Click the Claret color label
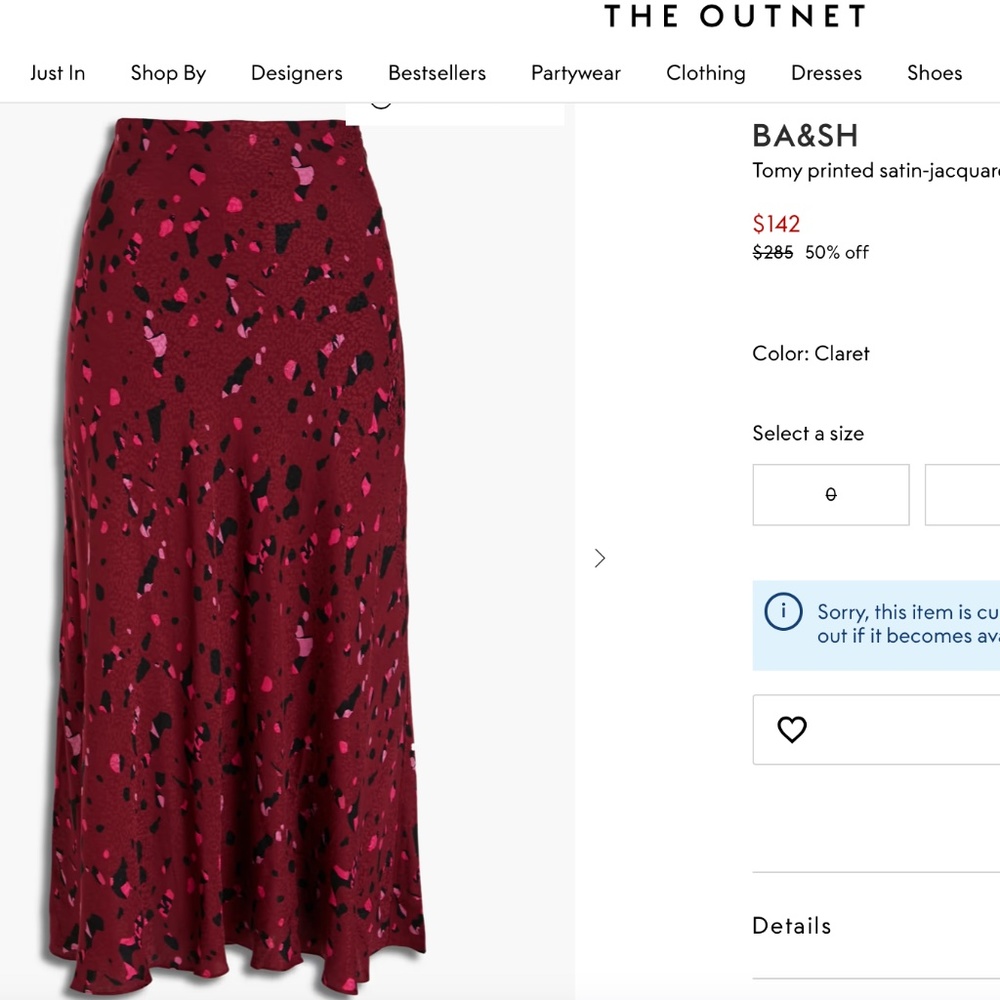 [811, 353]
